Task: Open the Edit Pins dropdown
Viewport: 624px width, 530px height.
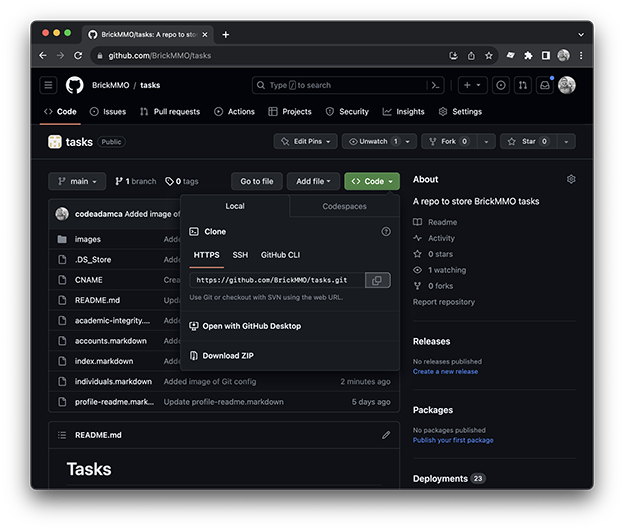Action: [x=305, y=141]
